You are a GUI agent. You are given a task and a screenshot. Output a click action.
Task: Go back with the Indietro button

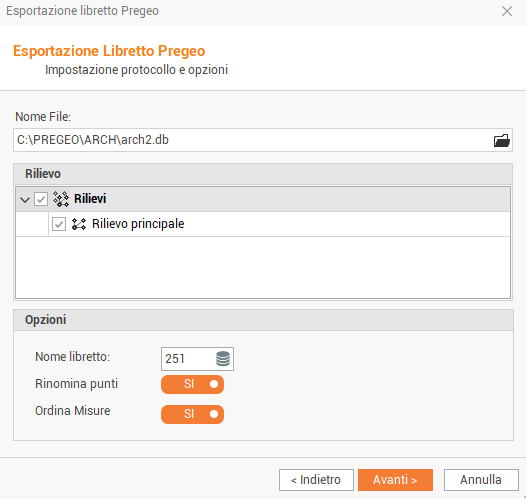[316, 480]
